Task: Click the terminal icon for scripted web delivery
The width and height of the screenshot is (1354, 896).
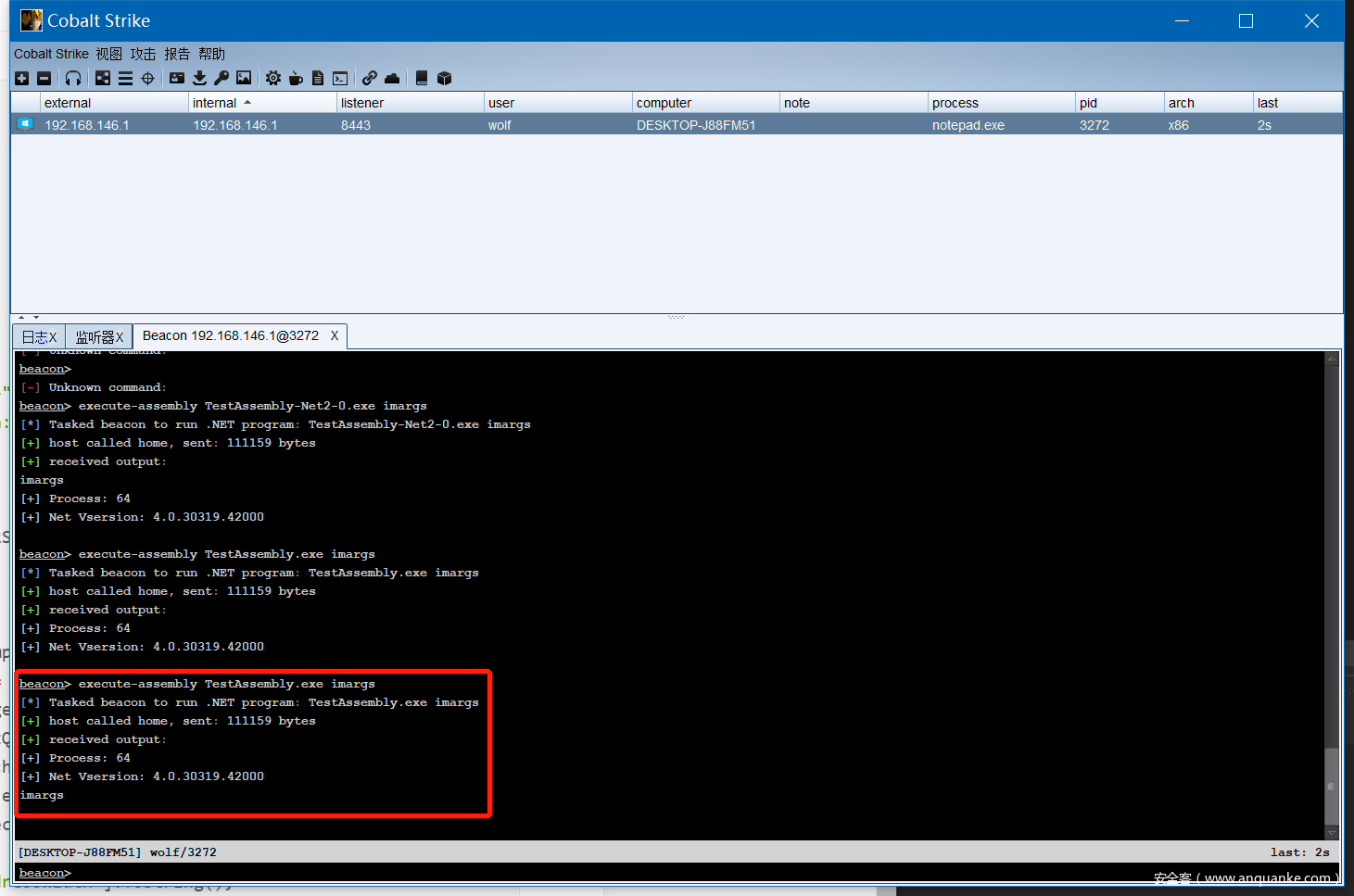Action: tap(340, 79)
